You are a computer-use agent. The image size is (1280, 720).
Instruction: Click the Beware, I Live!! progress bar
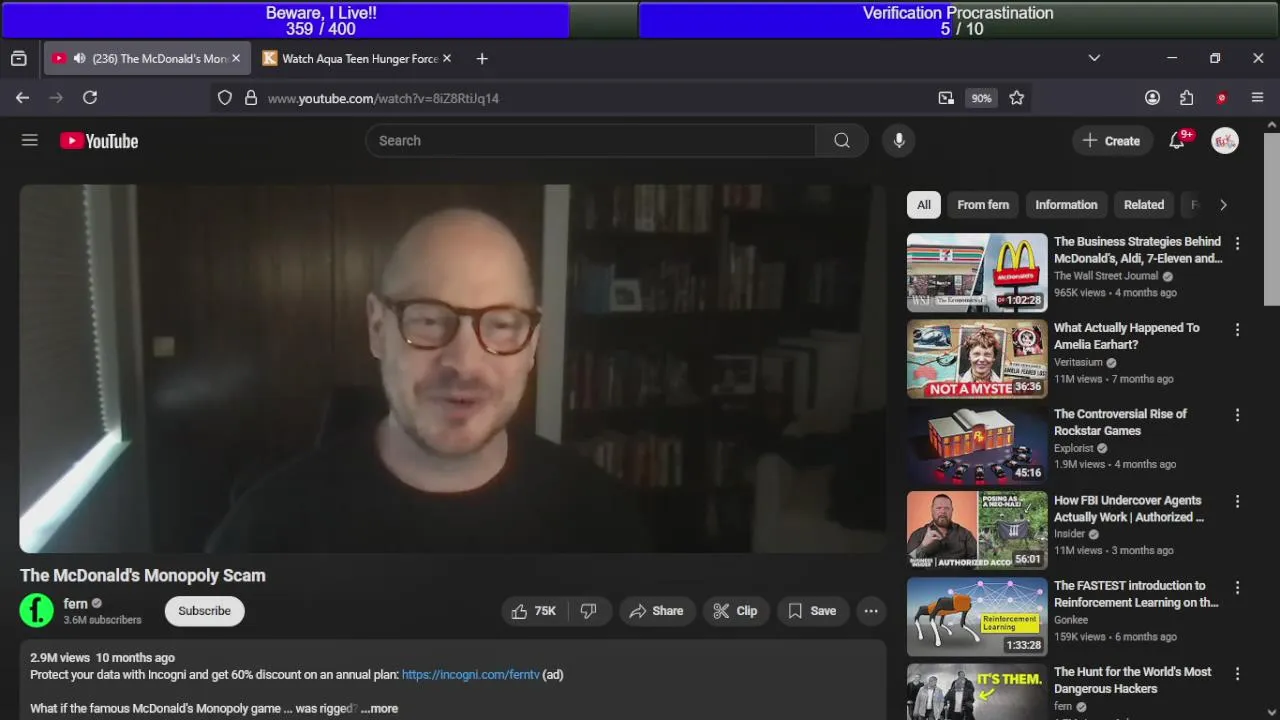[321, 20]
